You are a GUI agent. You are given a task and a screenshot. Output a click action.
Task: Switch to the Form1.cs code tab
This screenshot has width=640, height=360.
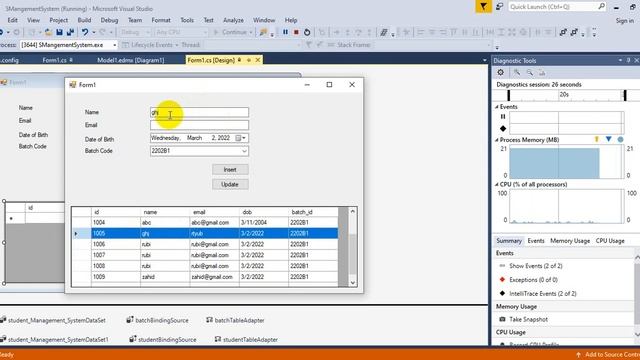pyautogui.click(x=54, y=60)
